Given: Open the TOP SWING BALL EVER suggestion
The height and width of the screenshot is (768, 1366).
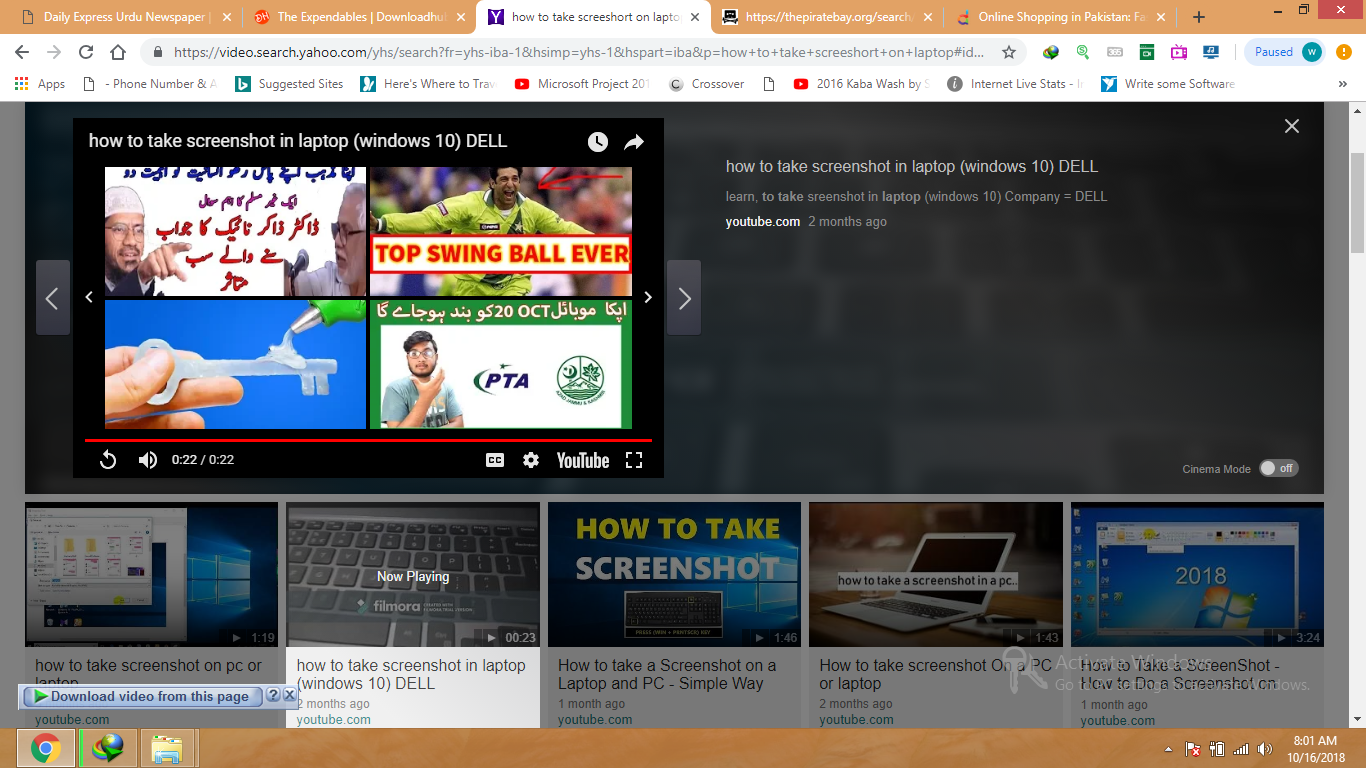Looking at the screenshot, I should [x=501, y=231].
